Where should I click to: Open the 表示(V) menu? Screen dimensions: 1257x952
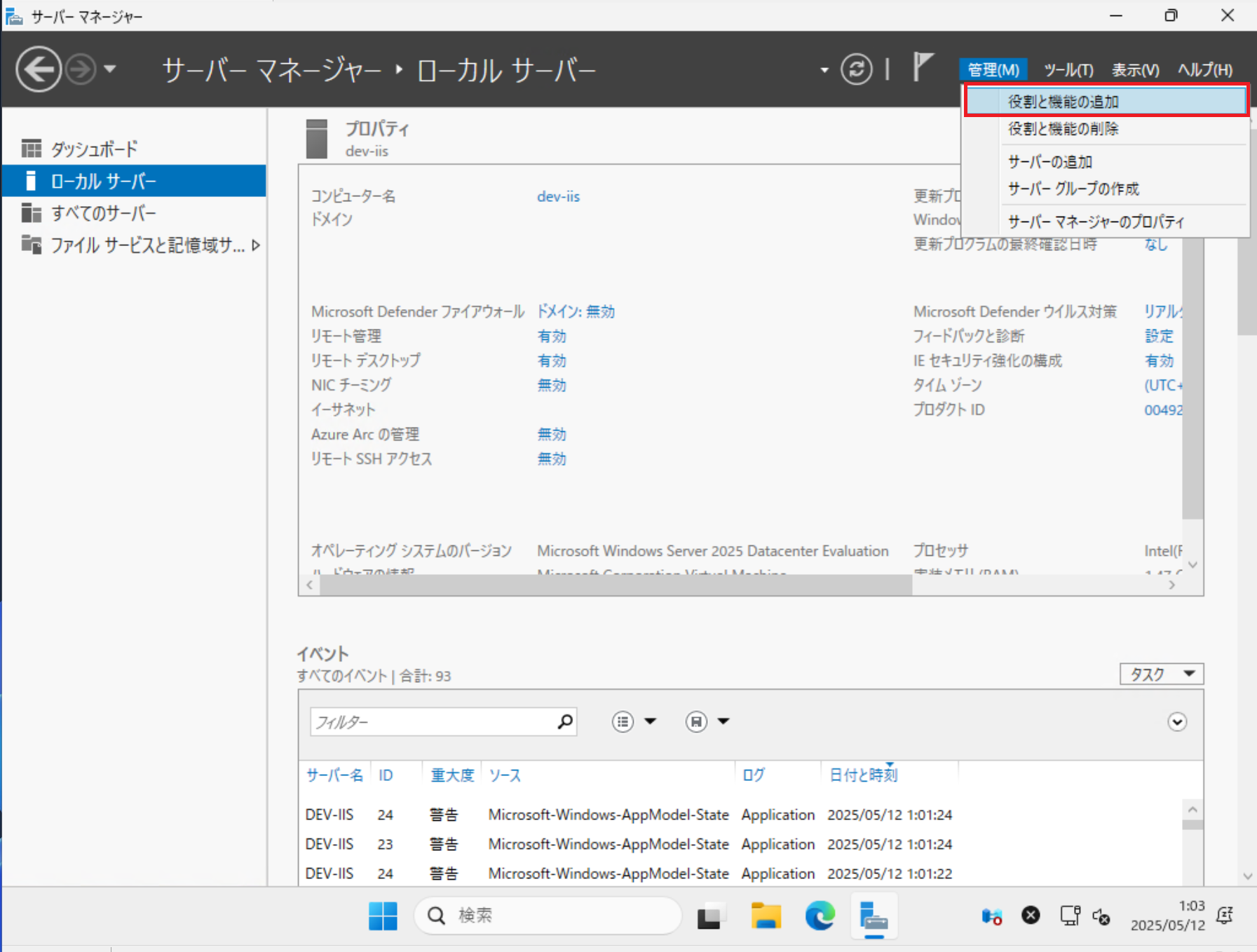(x=1136, y=69)
